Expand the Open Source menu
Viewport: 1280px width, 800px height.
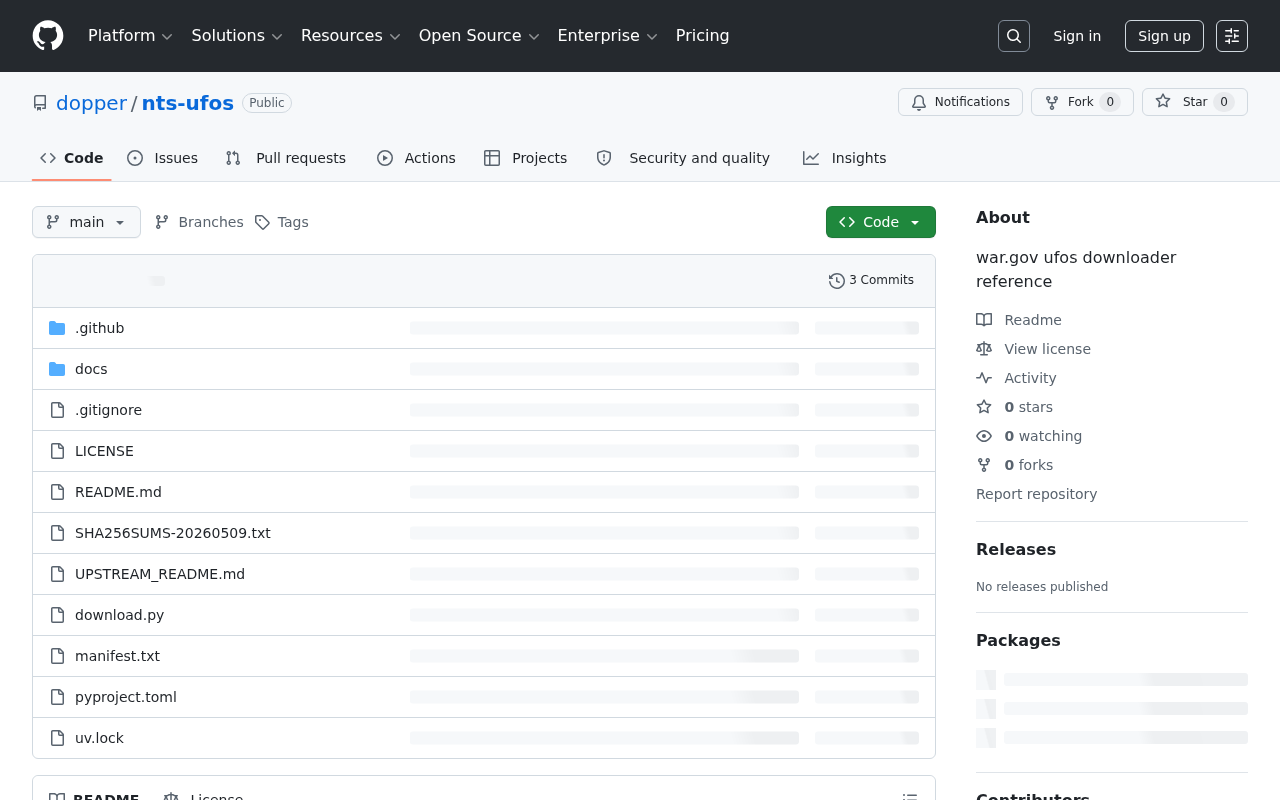tap(479, 36)
